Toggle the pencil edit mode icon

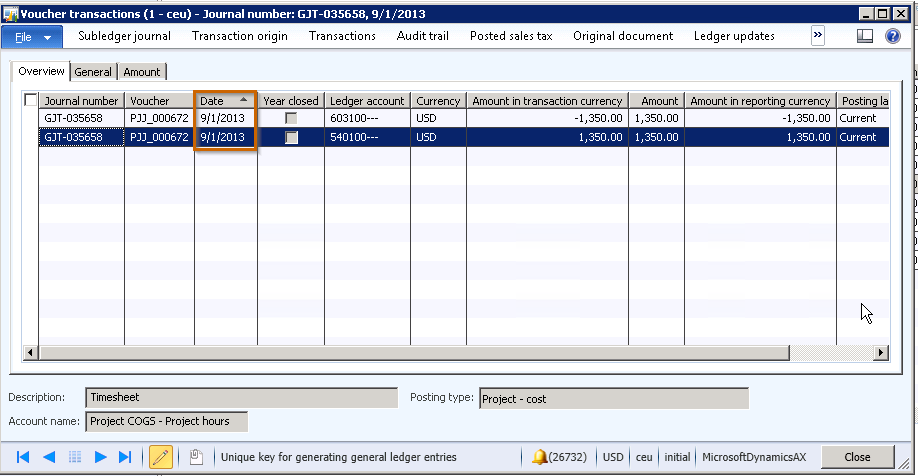[160, 457]
